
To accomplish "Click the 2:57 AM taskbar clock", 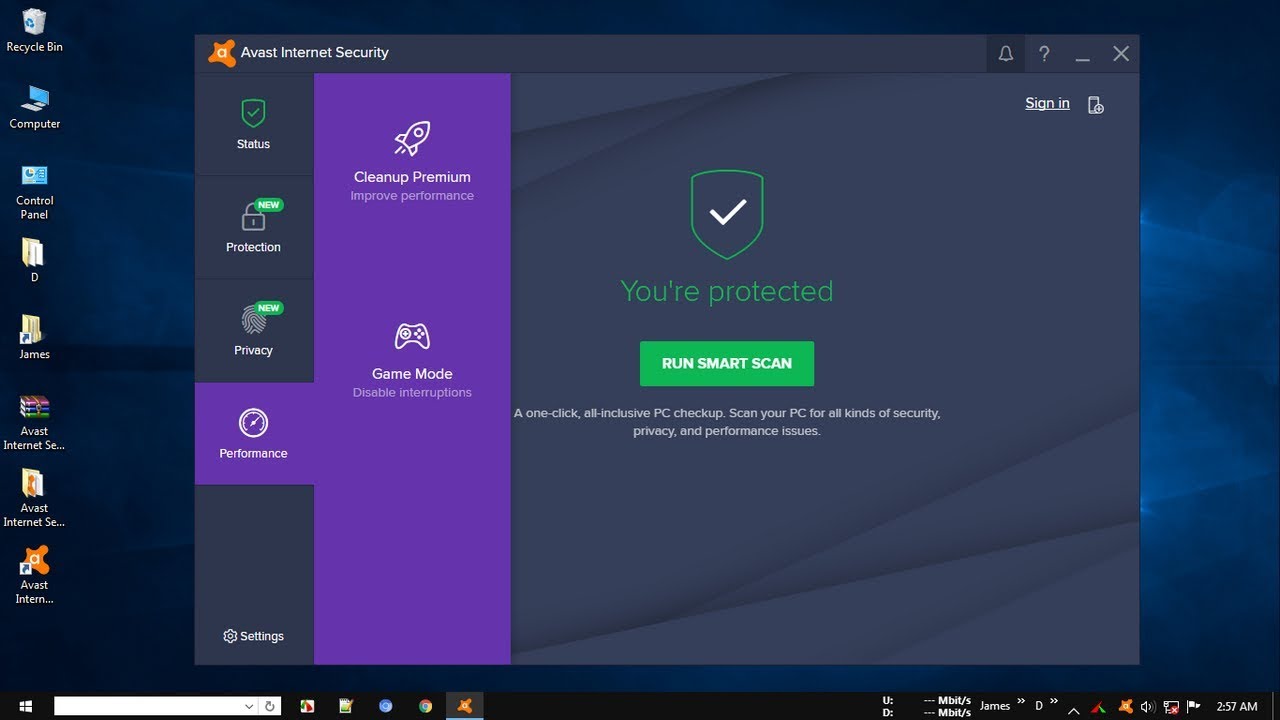I will pyautogui.click(x=1237, y=707).
